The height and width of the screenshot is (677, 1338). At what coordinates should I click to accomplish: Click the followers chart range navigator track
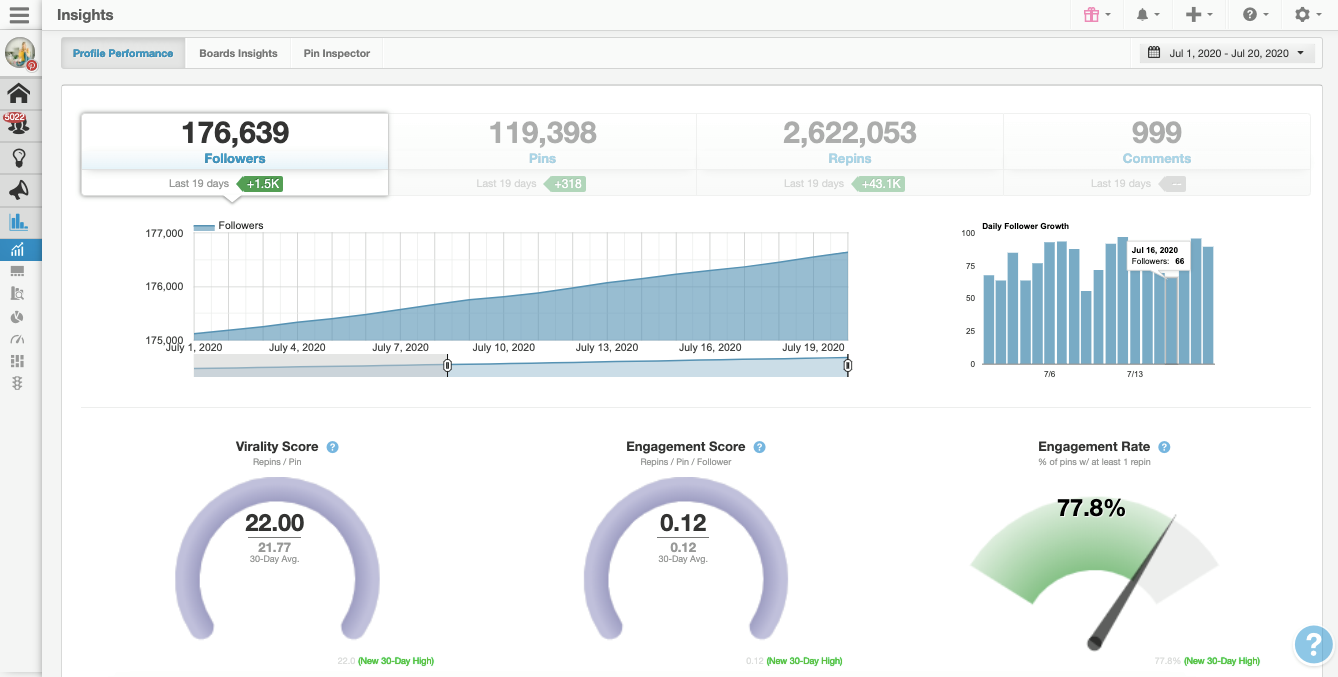(x=520, y=366)
